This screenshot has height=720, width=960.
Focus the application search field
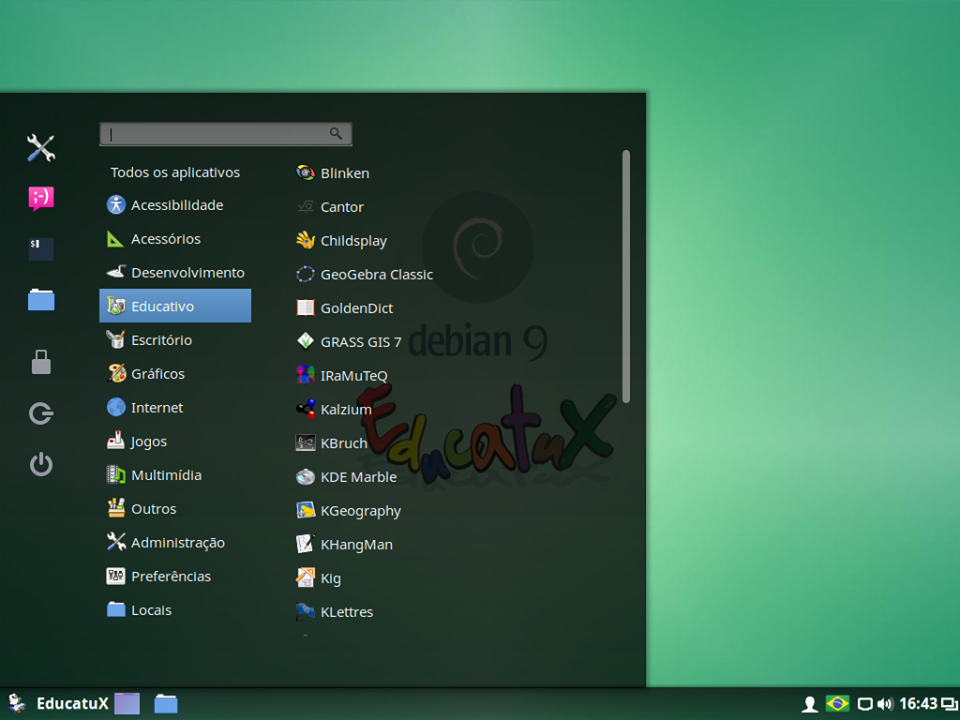(x=225, y=134)
